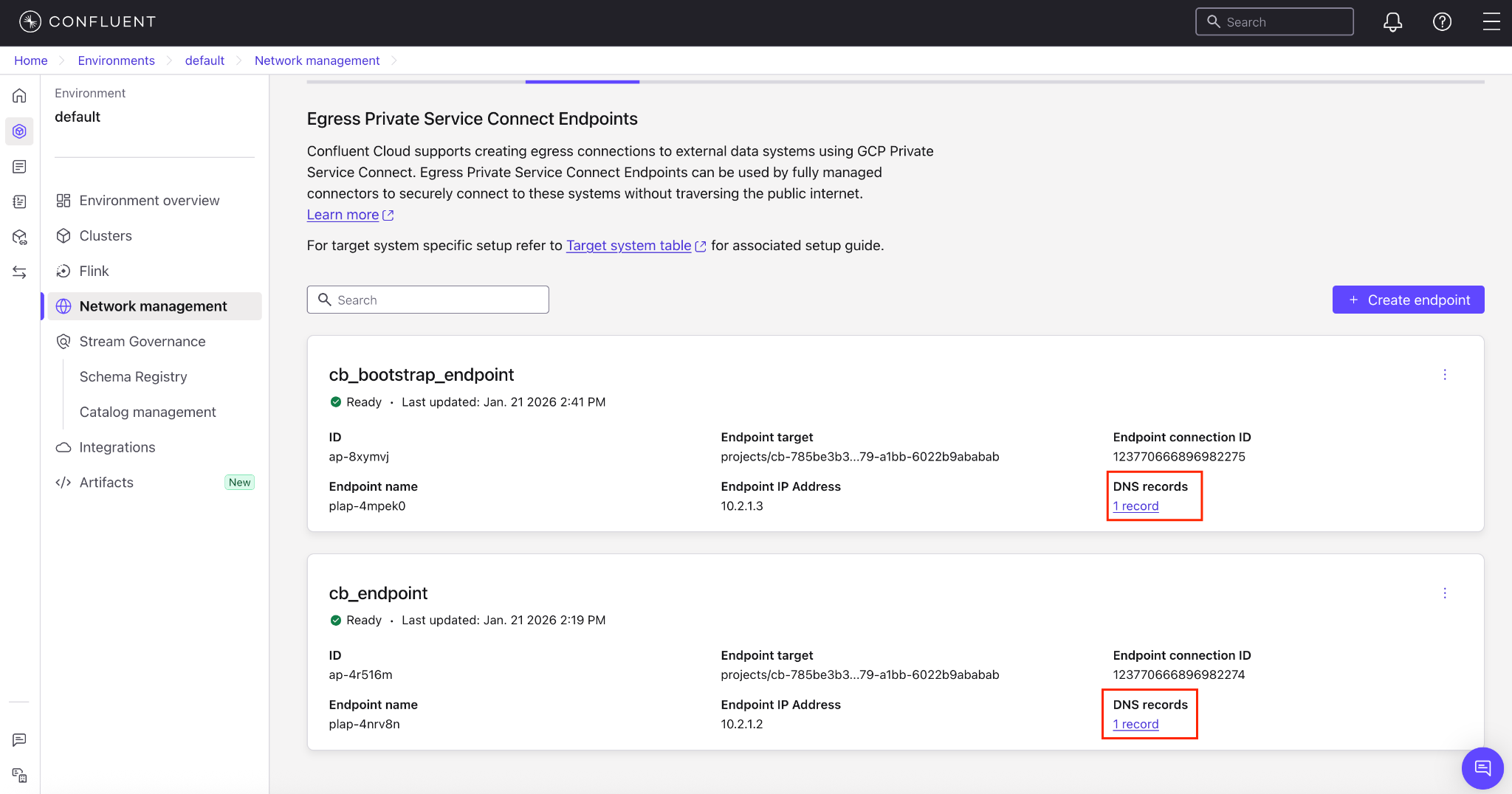
Task: Open options menu for cb_endpoint
Action: 1445,593
